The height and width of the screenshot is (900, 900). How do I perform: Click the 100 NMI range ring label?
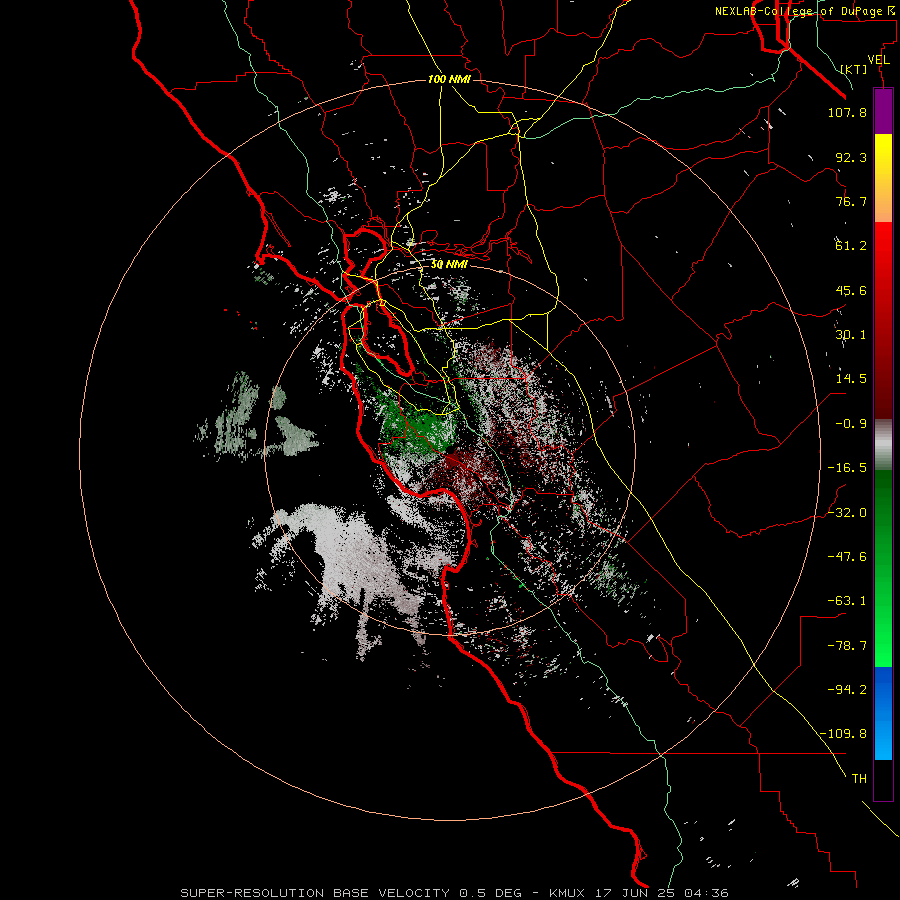[x=449, y=79]
